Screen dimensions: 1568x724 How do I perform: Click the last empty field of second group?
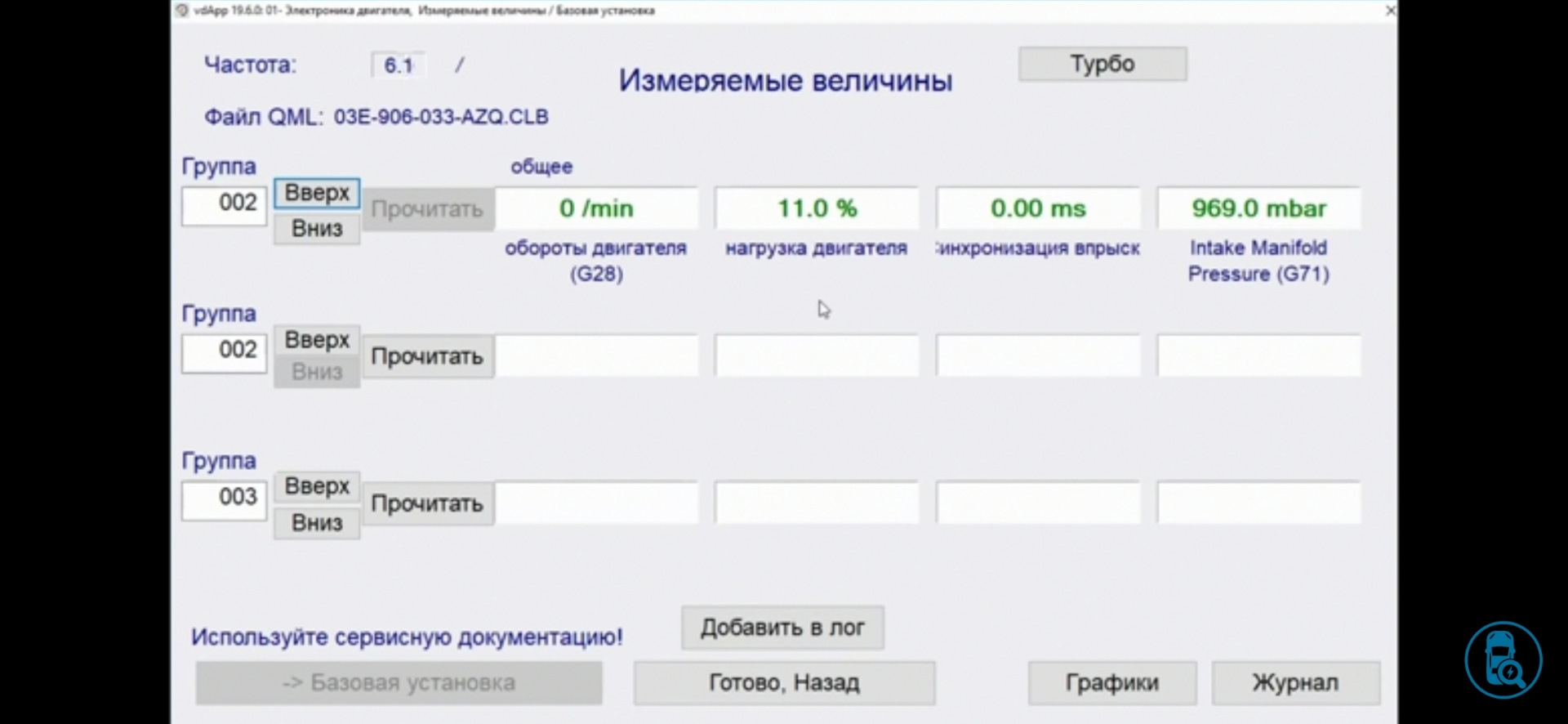point(1258,355)
